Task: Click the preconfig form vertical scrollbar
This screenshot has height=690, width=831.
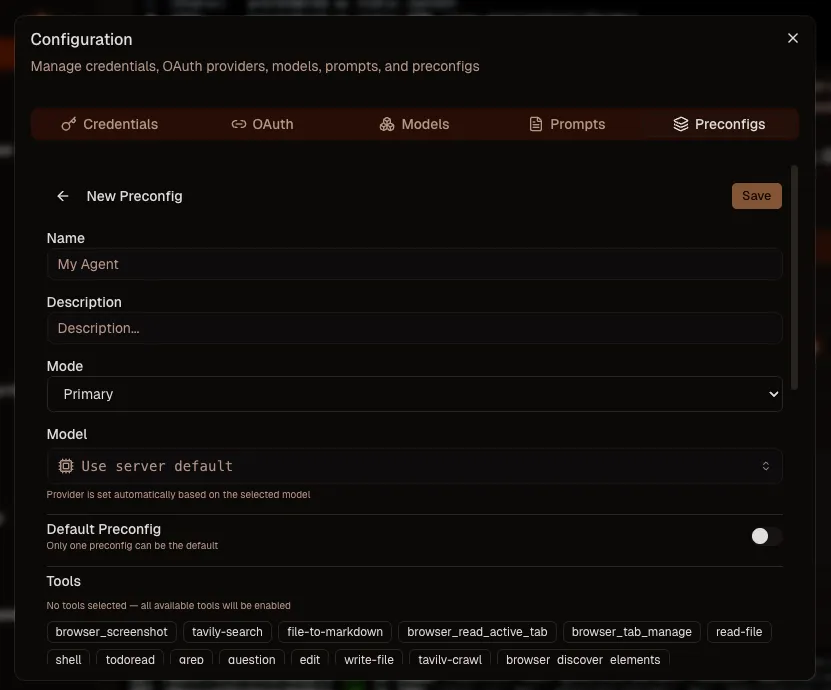Action: tap(794, 278)
